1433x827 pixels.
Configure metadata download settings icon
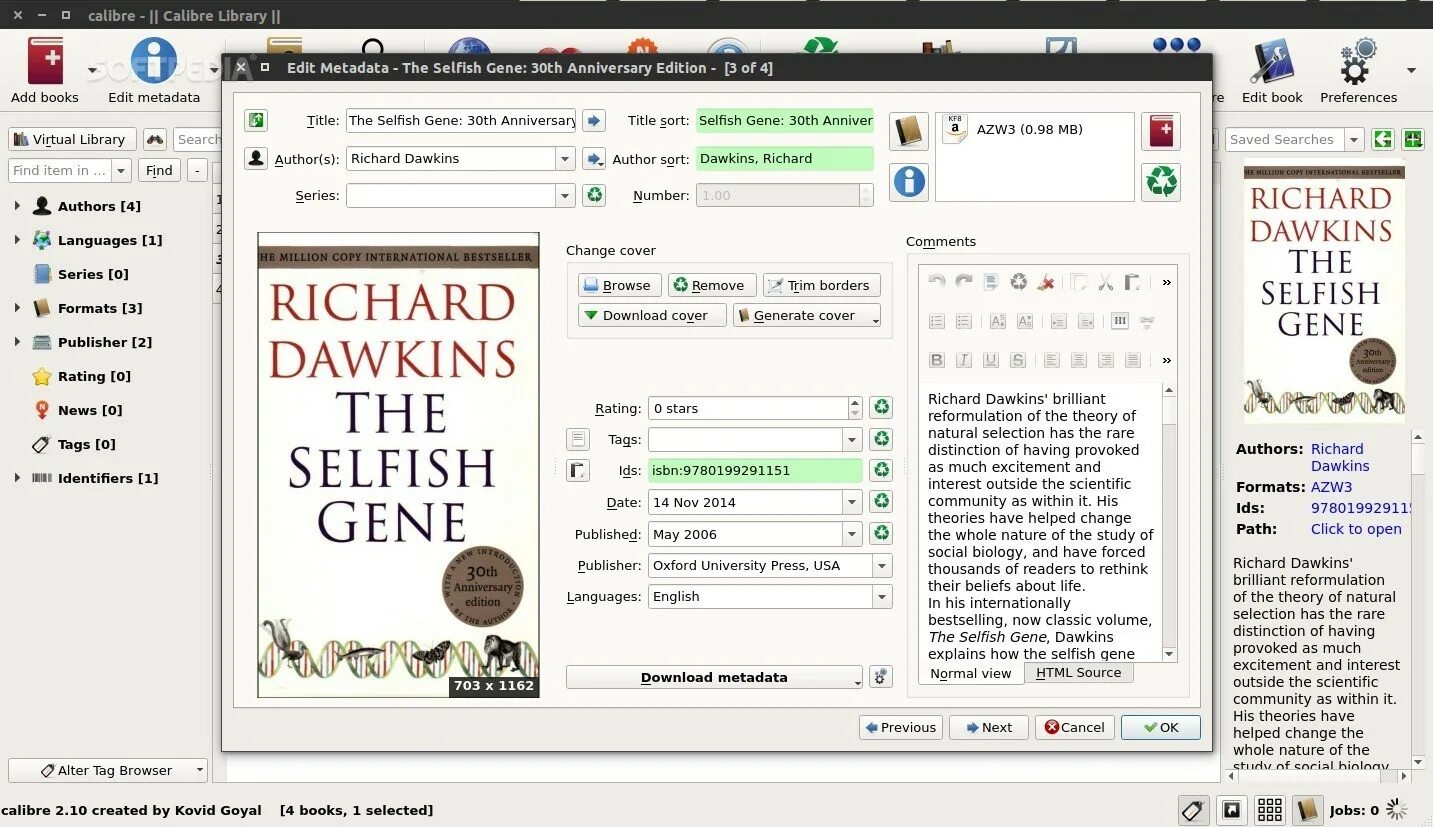coord(881,677)
